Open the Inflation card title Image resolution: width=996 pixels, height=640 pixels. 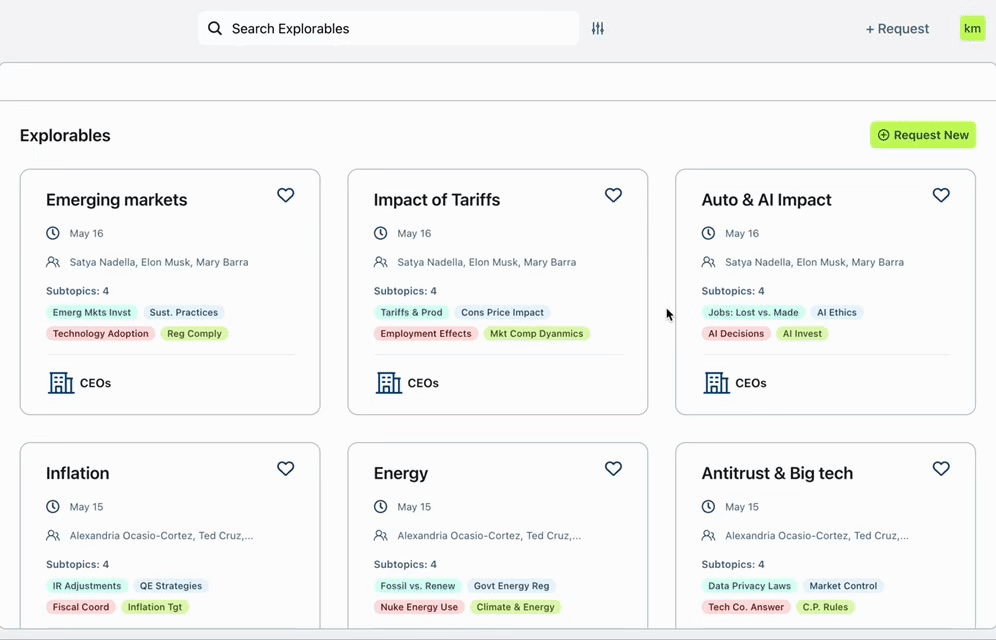pyautogui.click(x=77, y=473)
